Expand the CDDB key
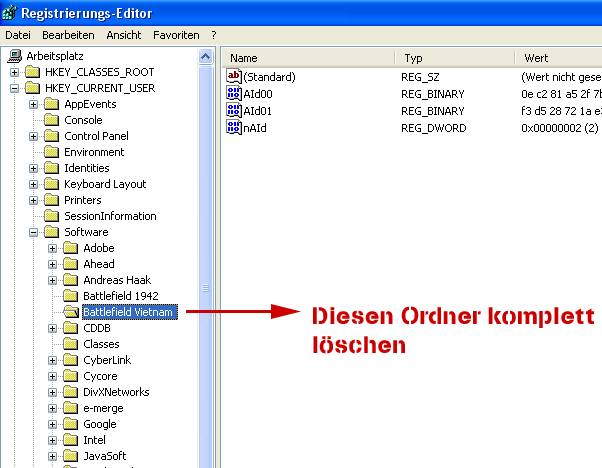 [53, 328]
